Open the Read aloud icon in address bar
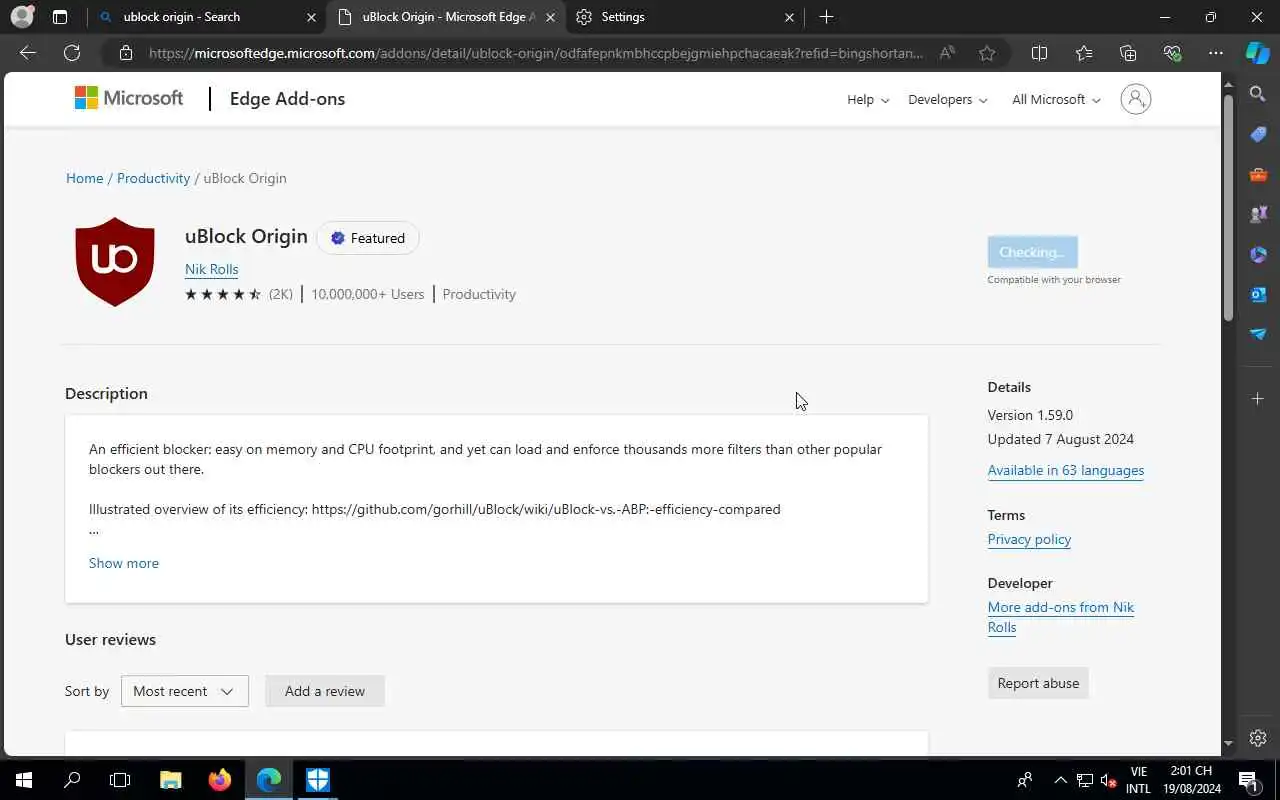Image resolution: width=1280 pixels, height=800 pixels. click(x=947, y=53)
